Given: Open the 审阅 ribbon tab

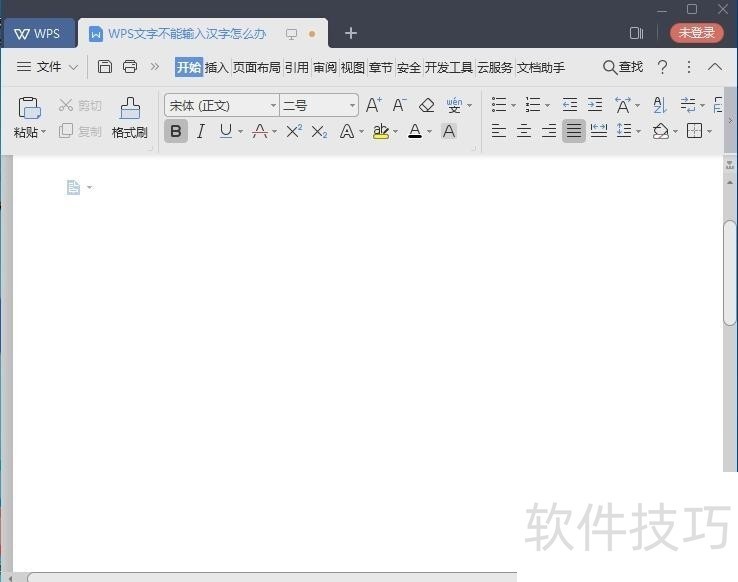Looking at the screenshot, I should click(x=325, y=67).
